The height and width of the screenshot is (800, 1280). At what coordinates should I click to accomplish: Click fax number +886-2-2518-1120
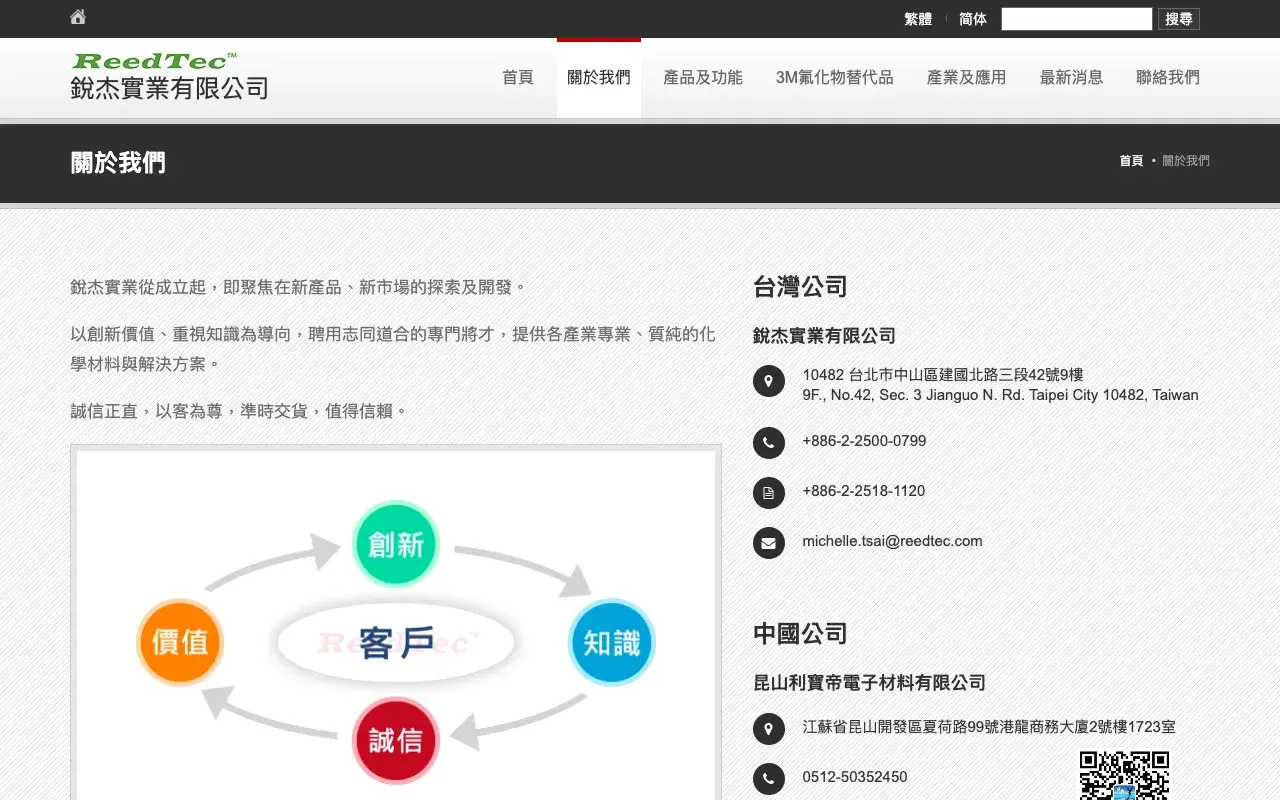coord(864,491)
